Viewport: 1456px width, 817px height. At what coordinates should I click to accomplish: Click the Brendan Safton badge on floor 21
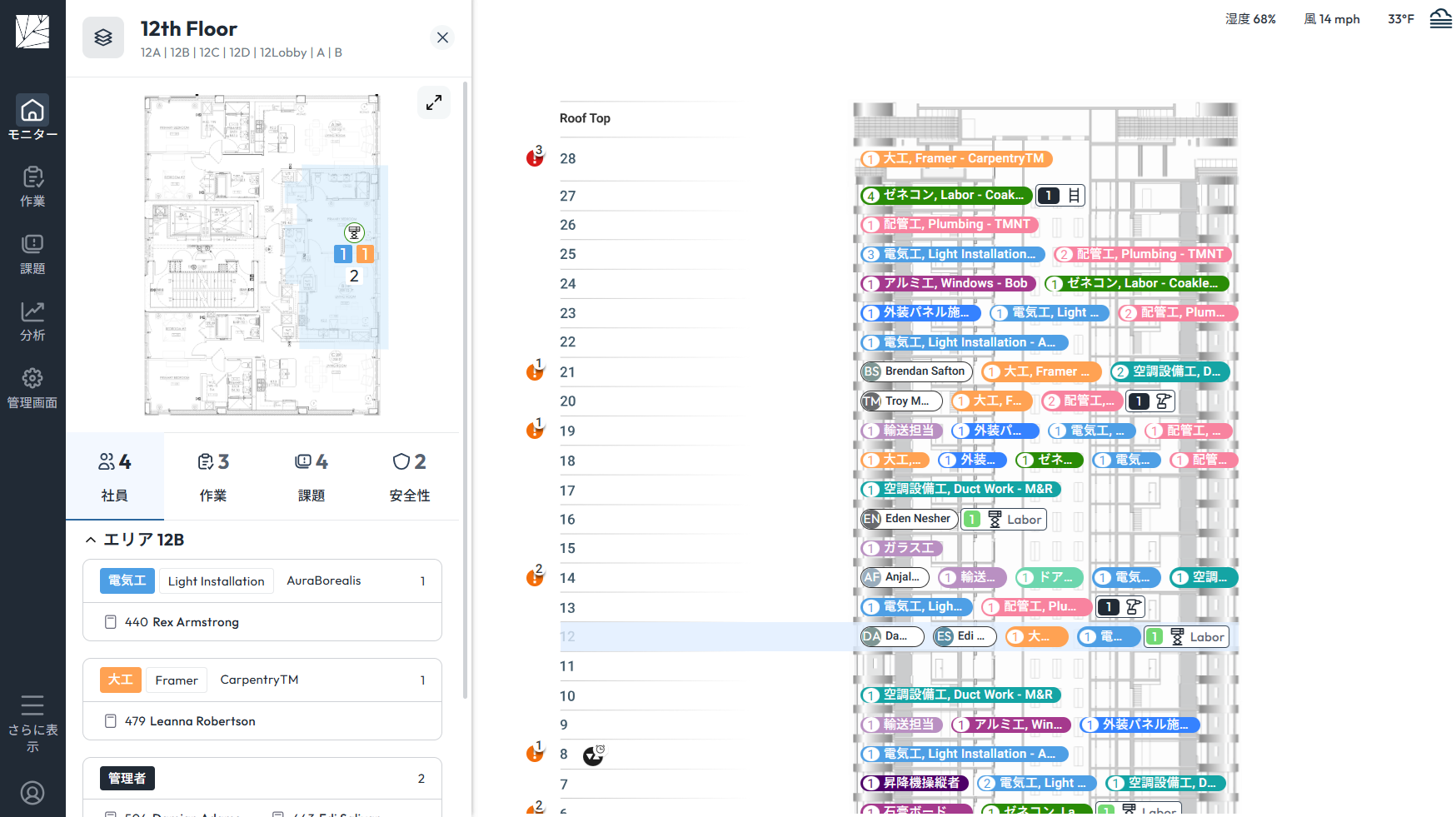(x=915, y=371)
